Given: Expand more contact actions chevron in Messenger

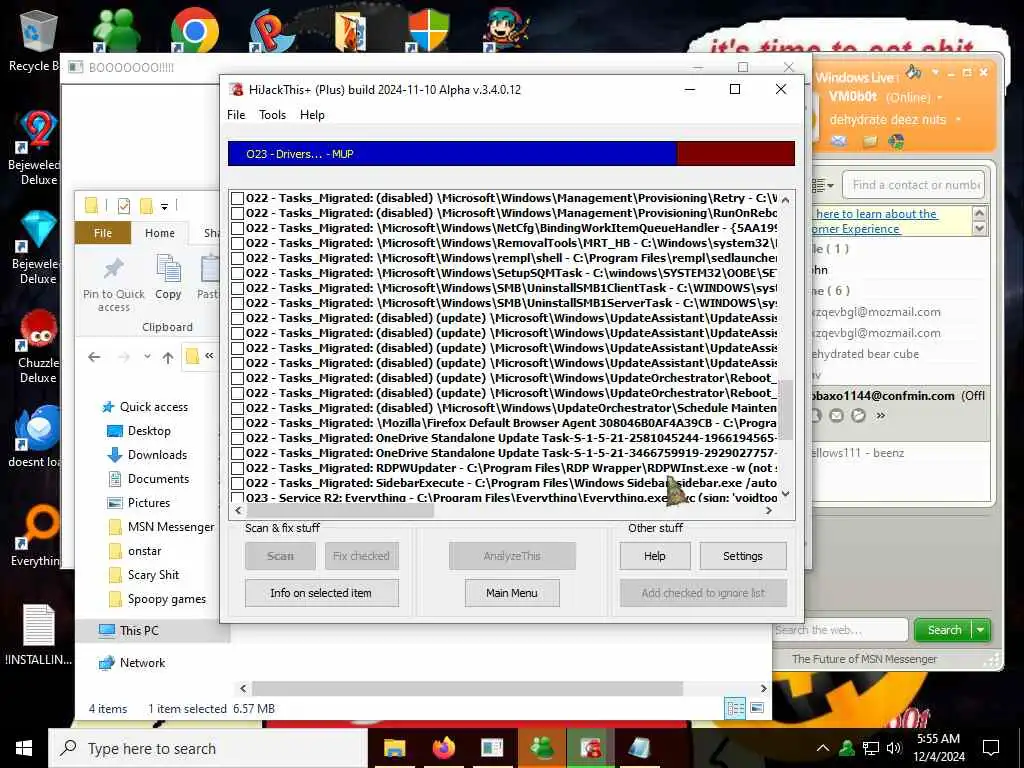Looking at the screenshot, I should pyautogui.click(x=880, y=415).
